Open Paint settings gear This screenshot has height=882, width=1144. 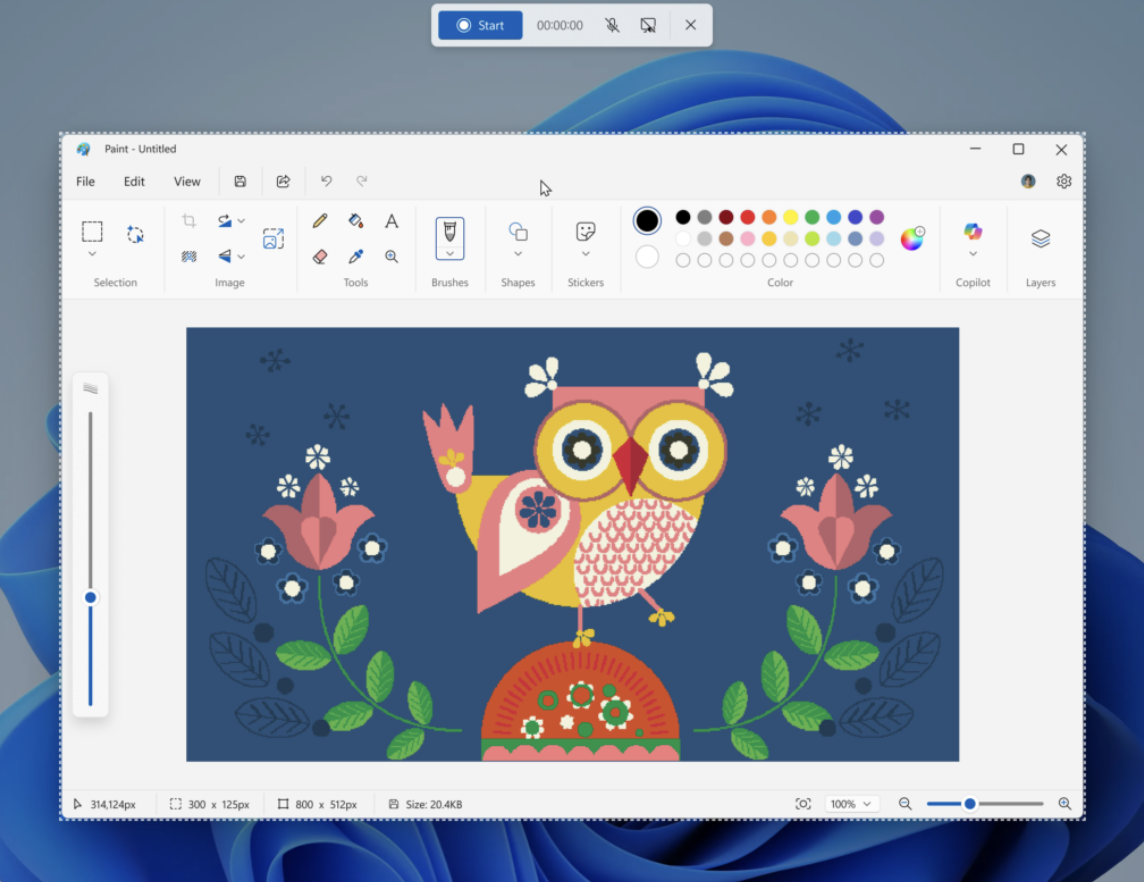tap(1064, 181)
